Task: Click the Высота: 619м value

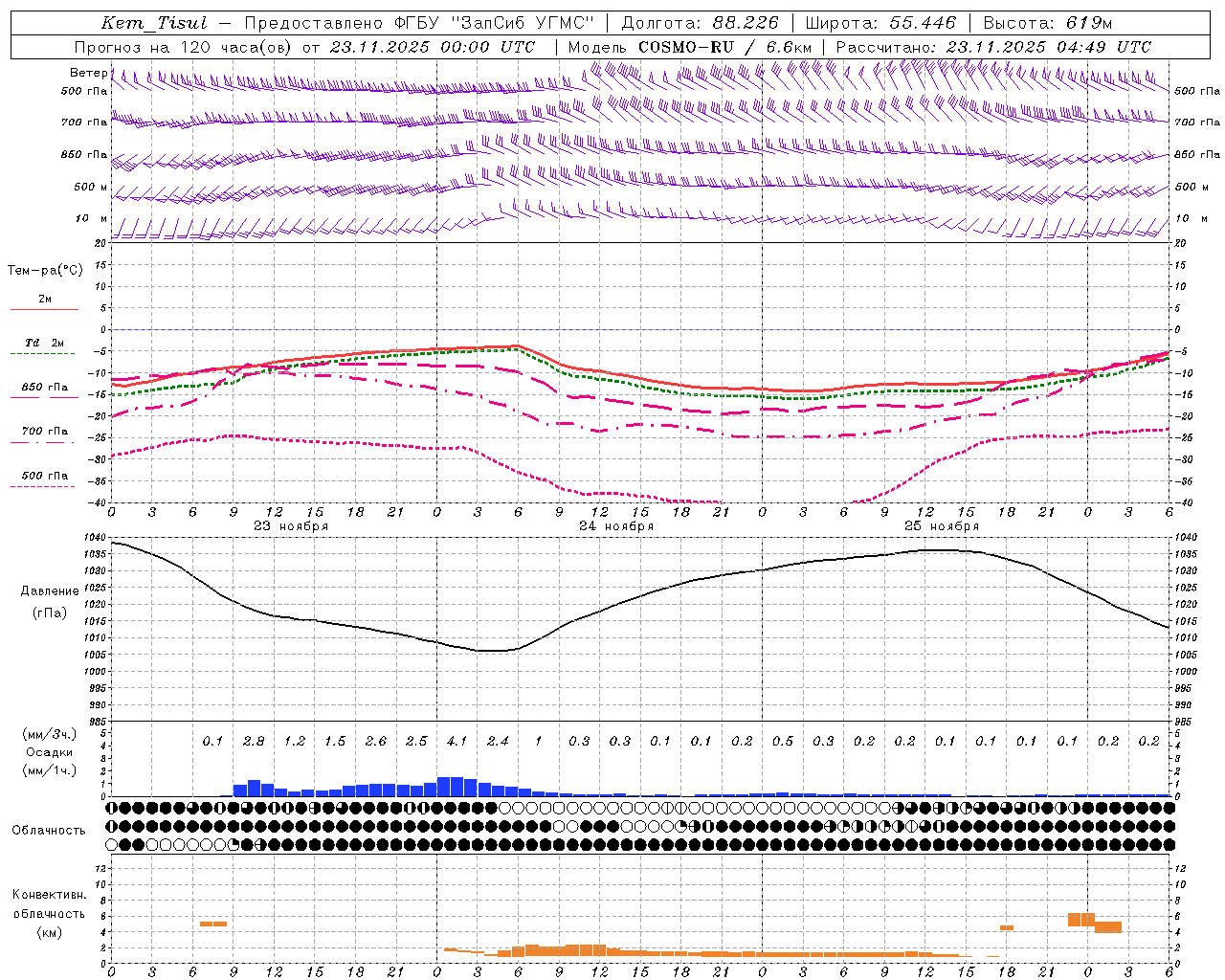Action: point(1048,24)
